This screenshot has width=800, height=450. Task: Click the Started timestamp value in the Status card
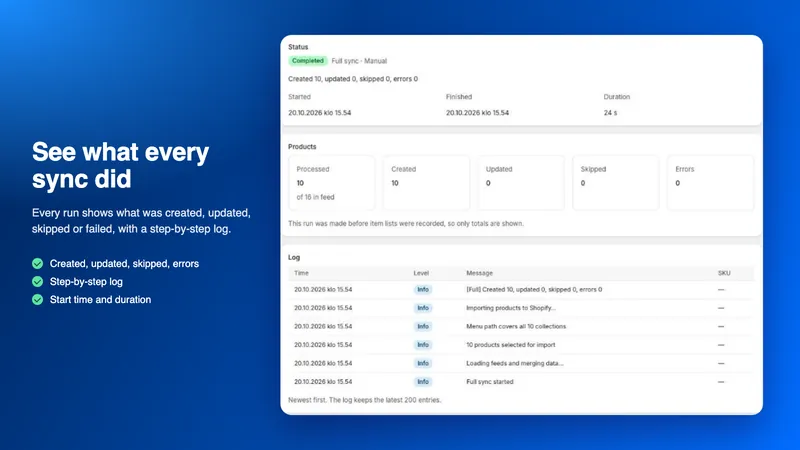[x=319, y=113]
